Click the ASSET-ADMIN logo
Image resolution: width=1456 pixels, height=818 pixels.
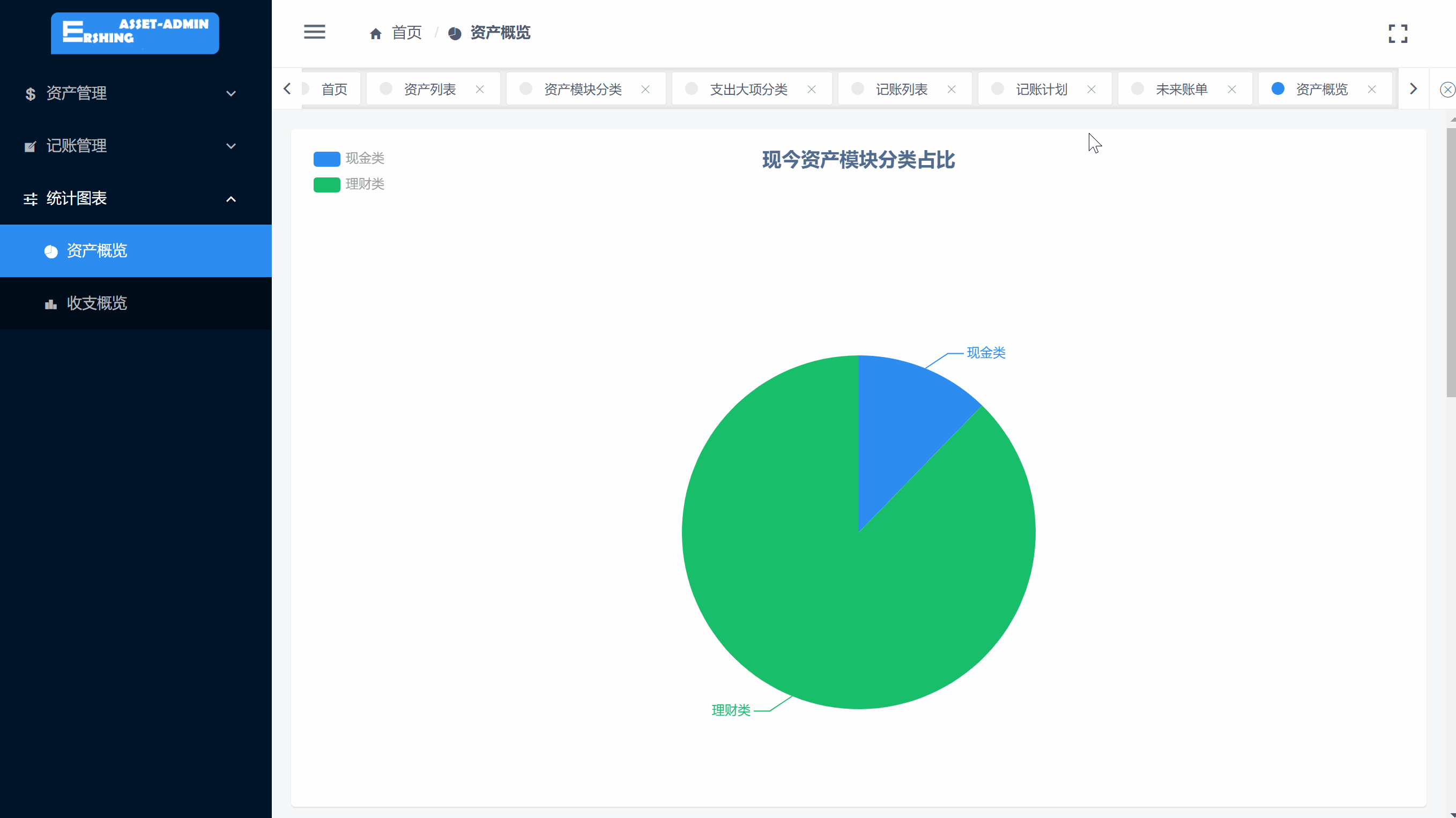[x=135, y=33]
